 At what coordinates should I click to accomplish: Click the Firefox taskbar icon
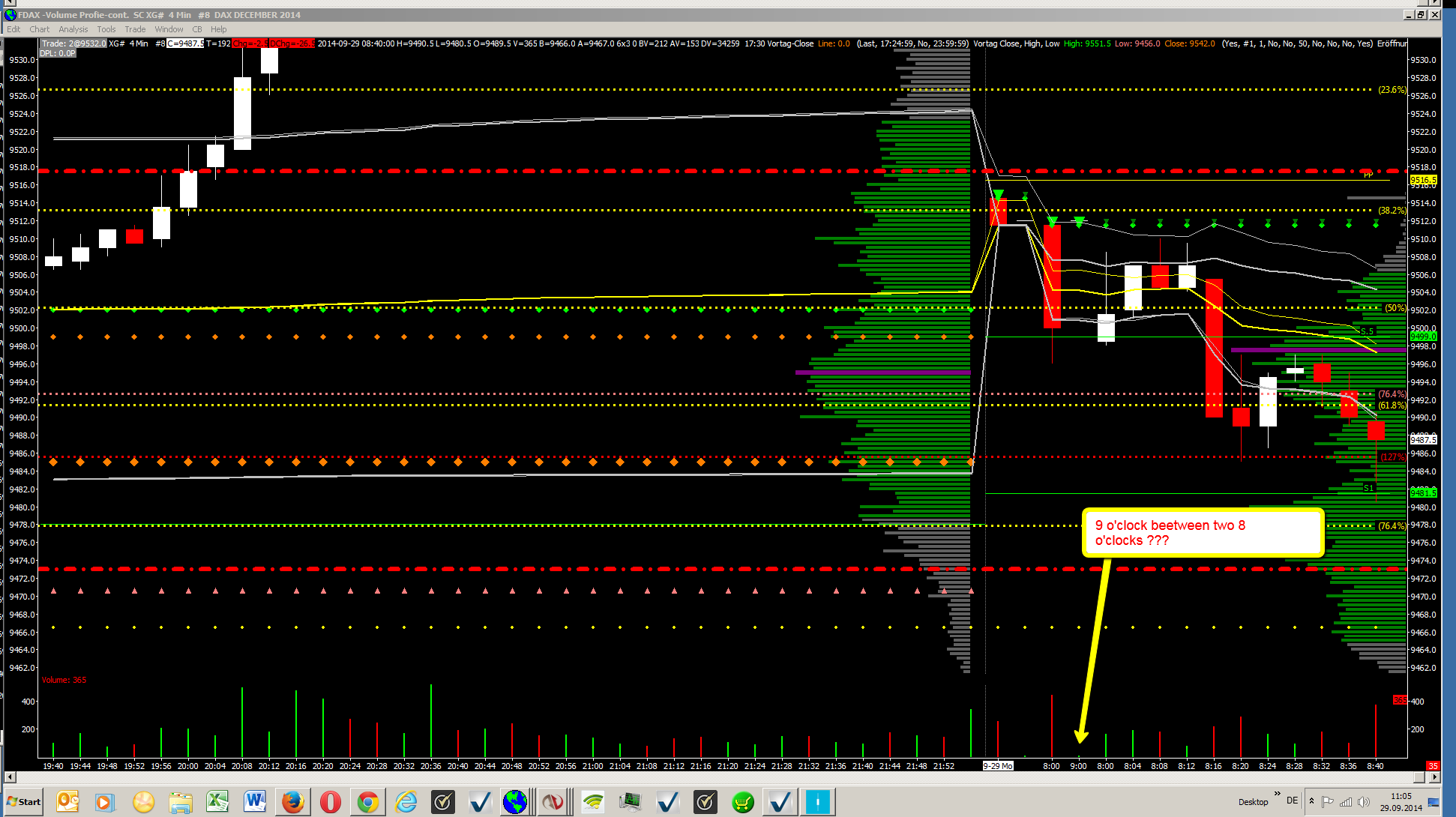pos(293,802)
